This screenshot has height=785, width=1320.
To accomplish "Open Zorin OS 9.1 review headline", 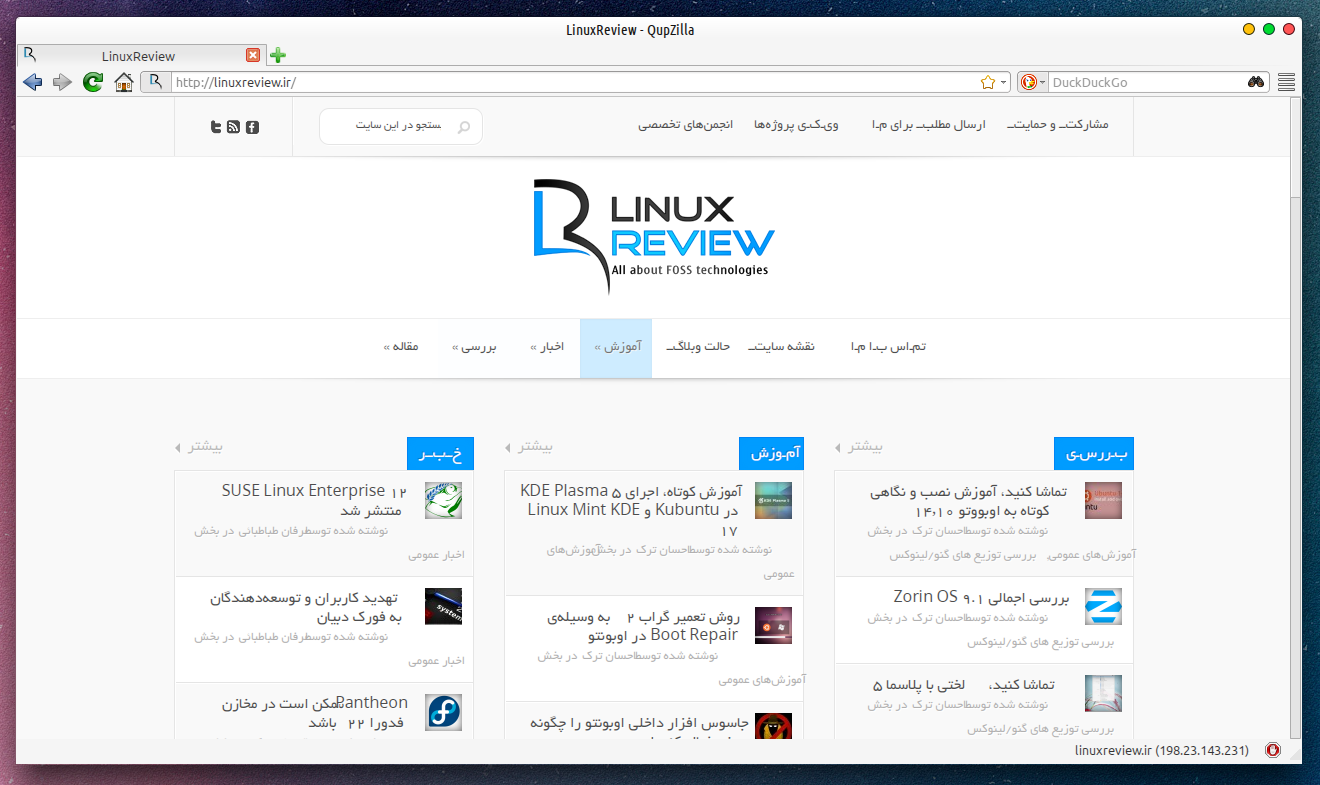I will (x=981, y=597).
